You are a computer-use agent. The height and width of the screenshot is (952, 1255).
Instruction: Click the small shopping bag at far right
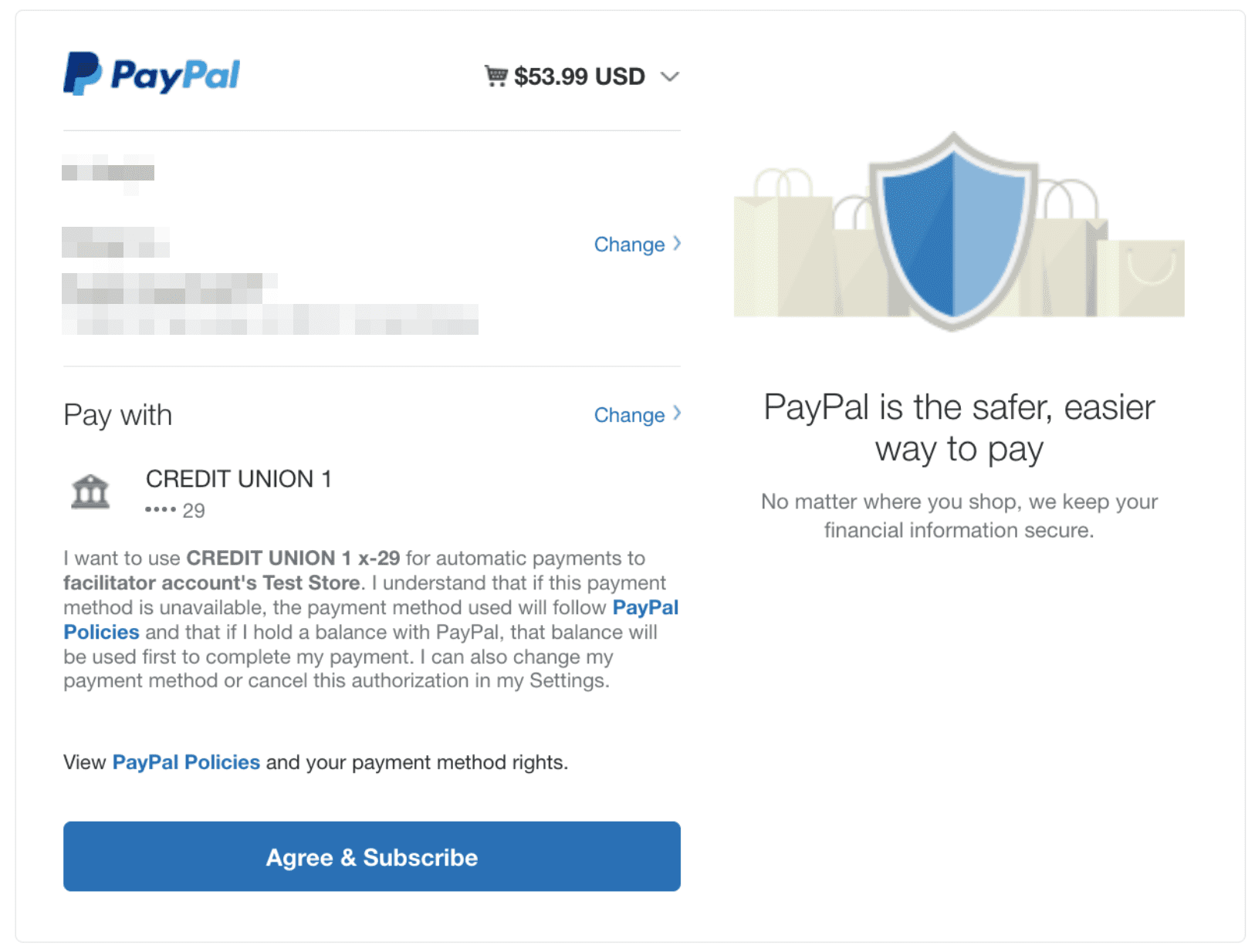point(1149,277)
